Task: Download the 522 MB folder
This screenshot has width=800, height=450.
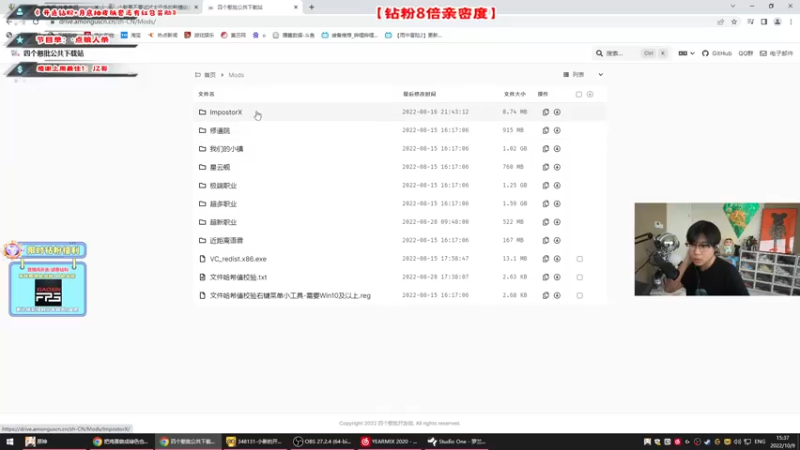Action: 557,222
